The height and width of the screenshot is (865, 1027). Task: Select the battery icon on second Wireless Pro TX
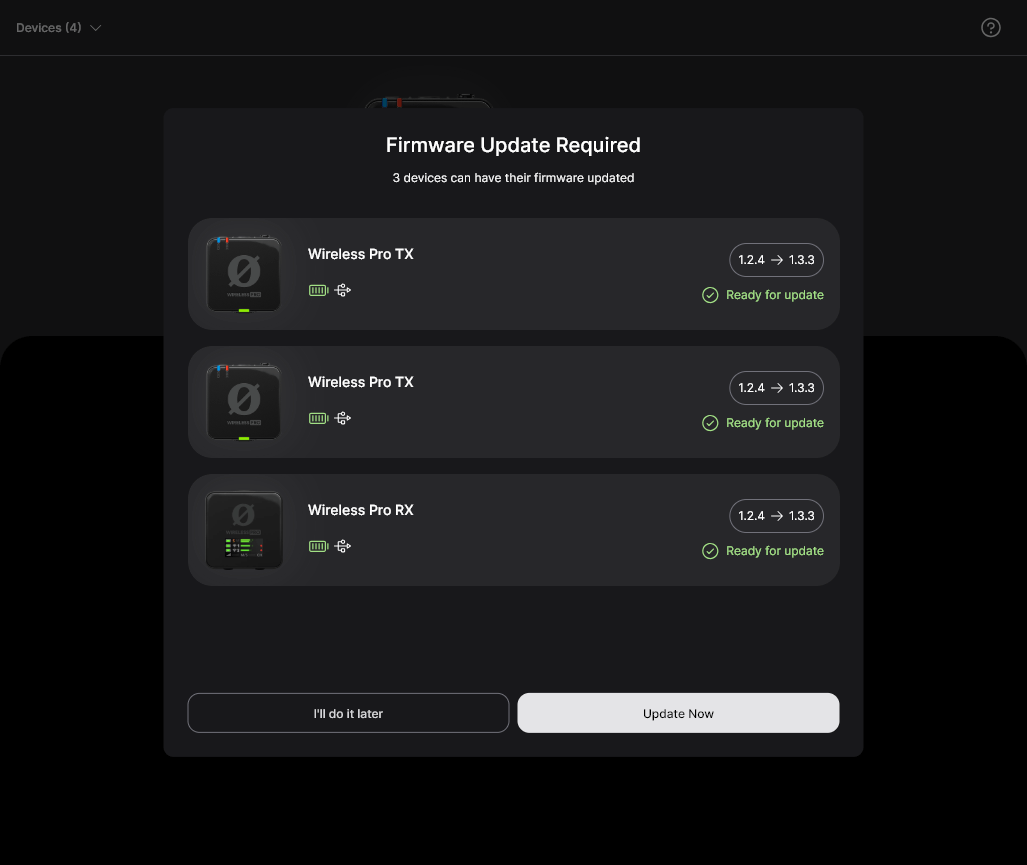pos(318,418)
